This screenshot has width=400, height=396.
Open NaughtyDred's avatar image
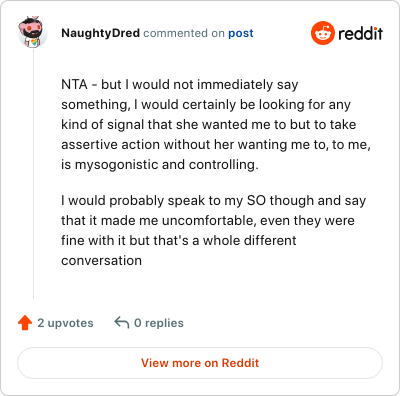tap(33, 32)
